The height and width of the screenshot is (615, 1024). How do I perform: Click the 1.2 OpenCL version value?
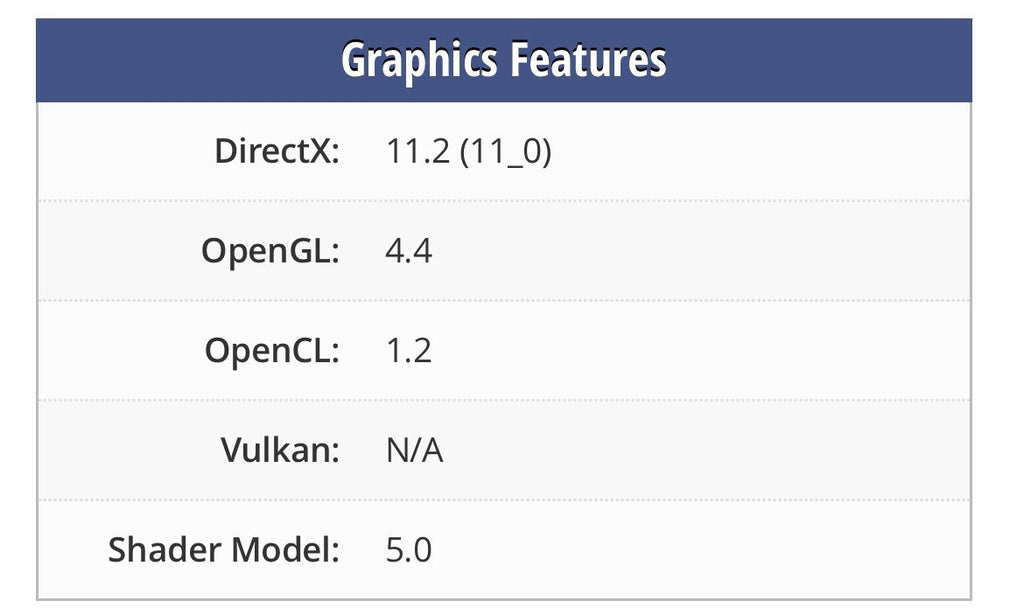[x=408, y=351]
